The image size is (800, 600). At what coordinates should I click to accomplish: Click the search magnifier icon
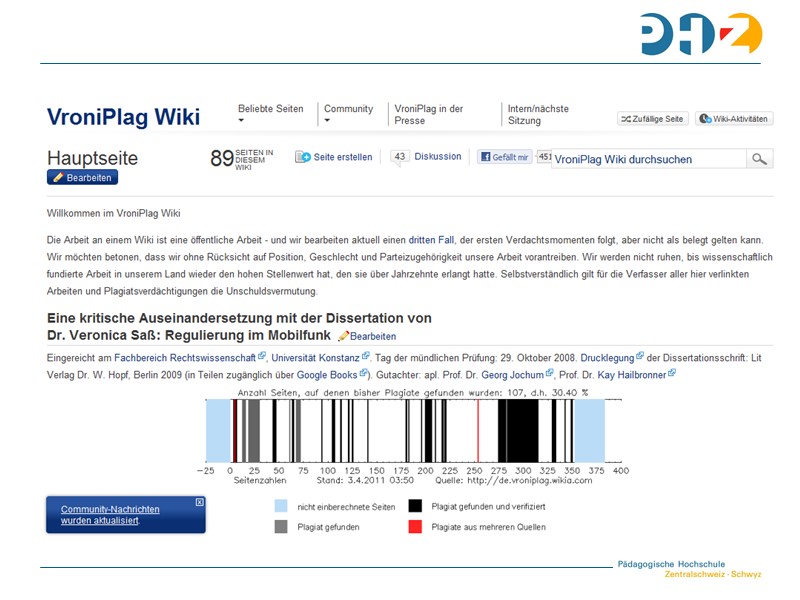(760, 159)
